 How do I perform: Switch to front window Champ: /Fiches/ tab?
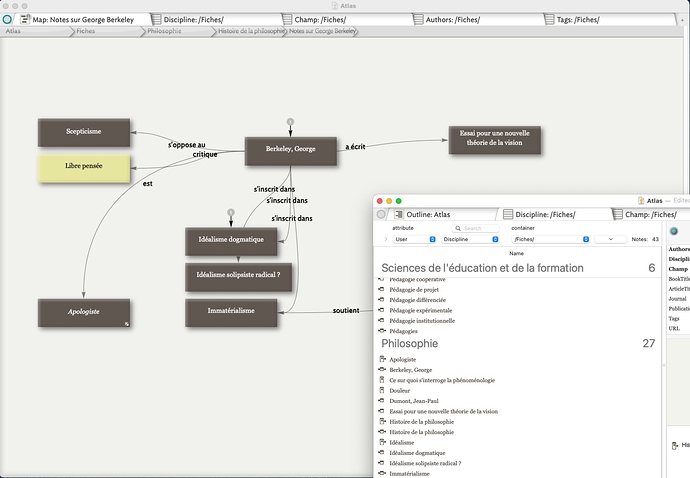coord(651,215)
